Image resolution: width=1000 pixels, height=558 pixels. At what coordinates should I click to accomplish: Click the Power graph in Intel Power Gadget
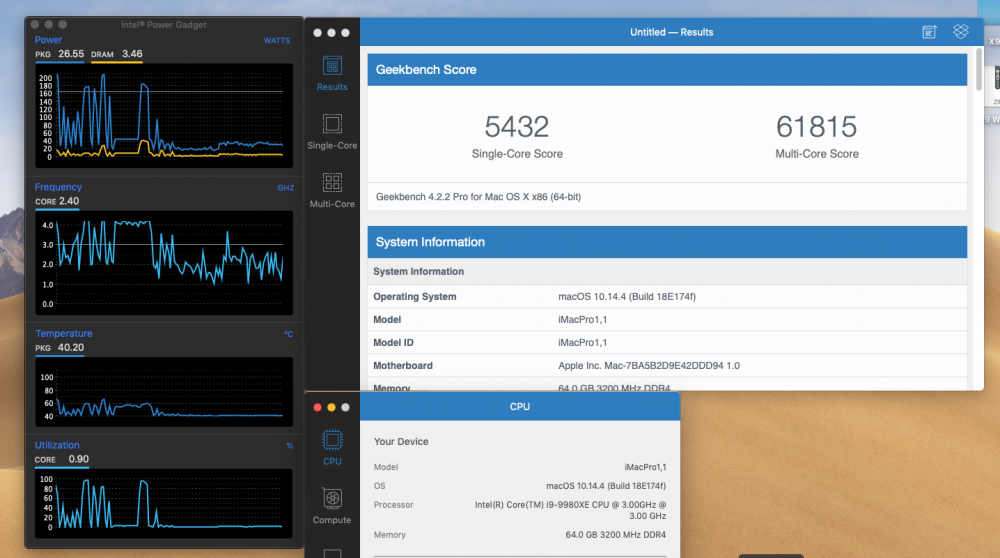click(x=165, y=115)
